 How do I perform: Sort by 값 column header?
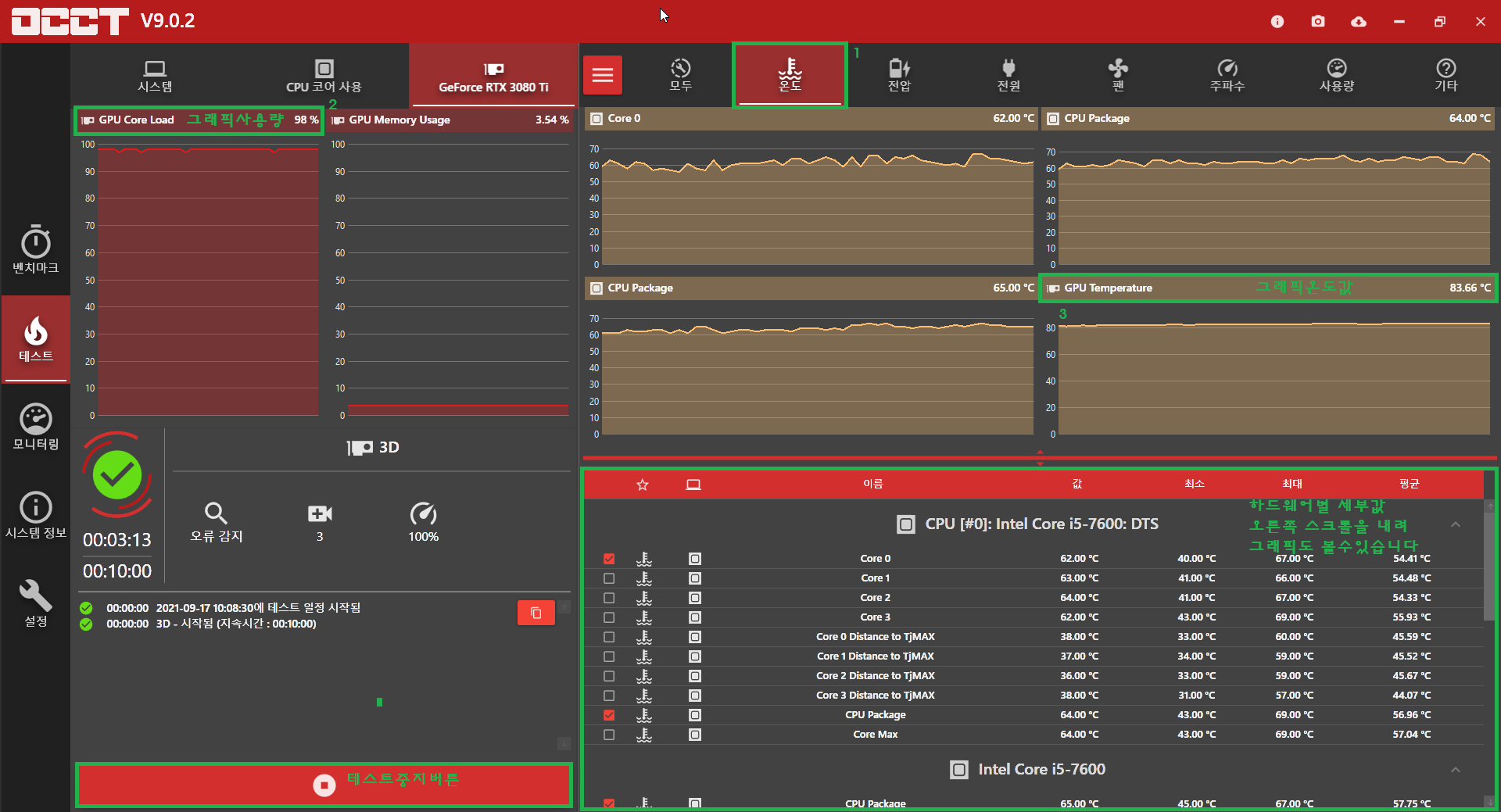coord(1077,484)
